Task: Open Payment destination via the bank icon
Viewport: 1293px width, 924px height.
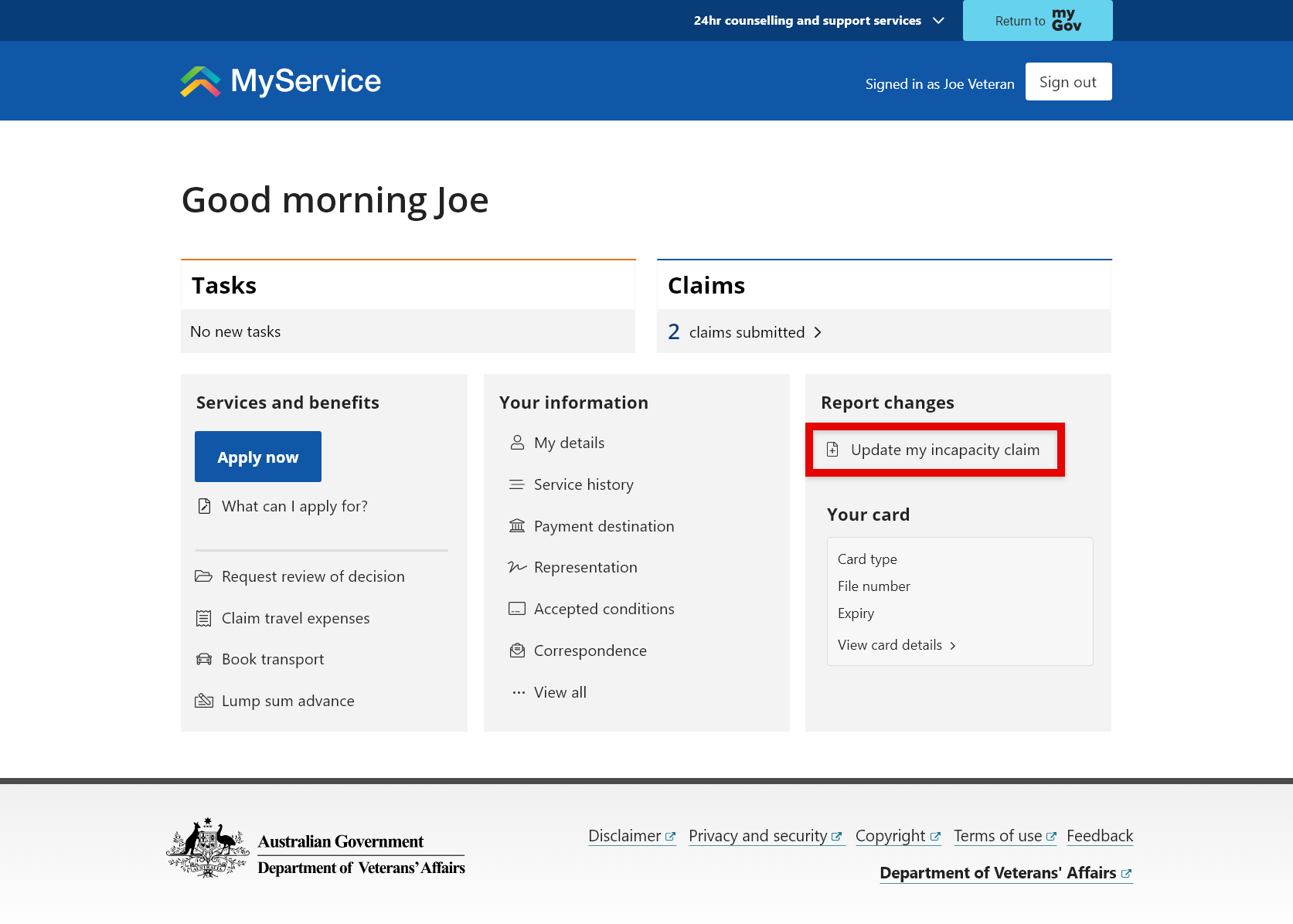Action: 516,526
